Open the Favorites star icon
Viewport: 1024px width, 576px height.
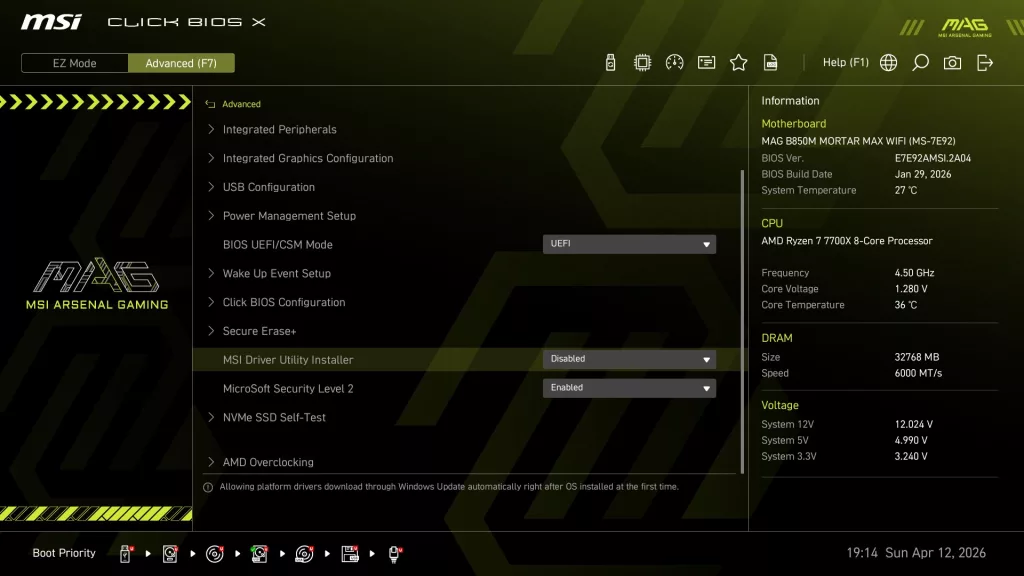pyautogui.click(x=739, y=63)
